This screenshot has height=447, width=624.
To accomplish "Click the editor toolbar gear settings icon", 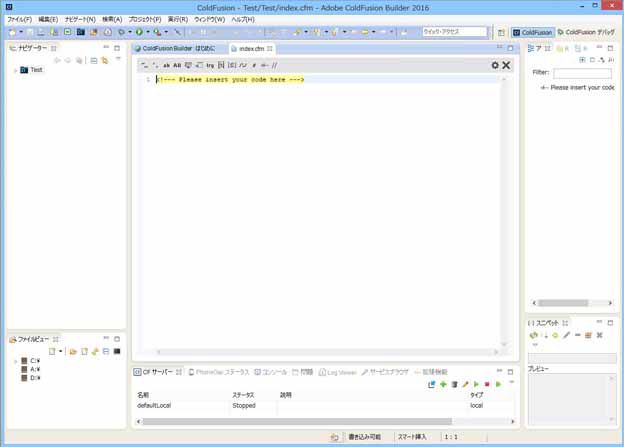I will tap(495, 65).
